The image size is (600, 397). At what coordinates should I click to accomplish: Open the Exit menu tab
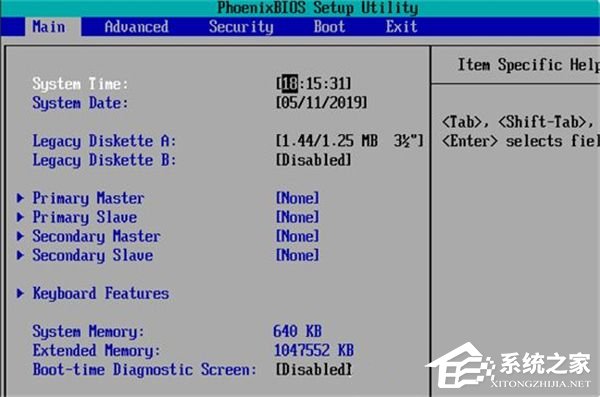click(401, 27)
